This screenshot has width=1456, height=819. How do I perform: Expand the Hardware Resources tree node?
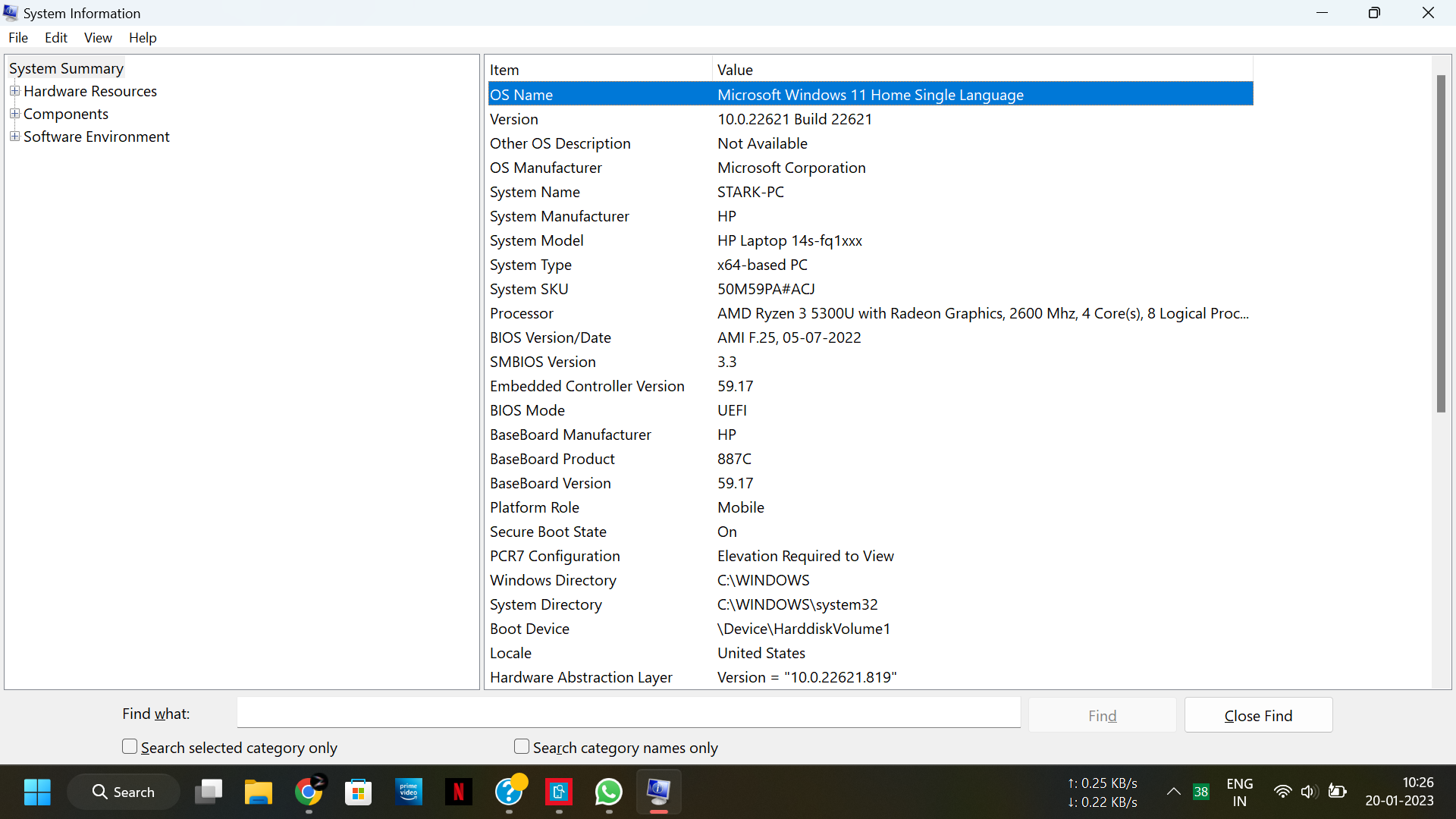click(x=14, y=91)
